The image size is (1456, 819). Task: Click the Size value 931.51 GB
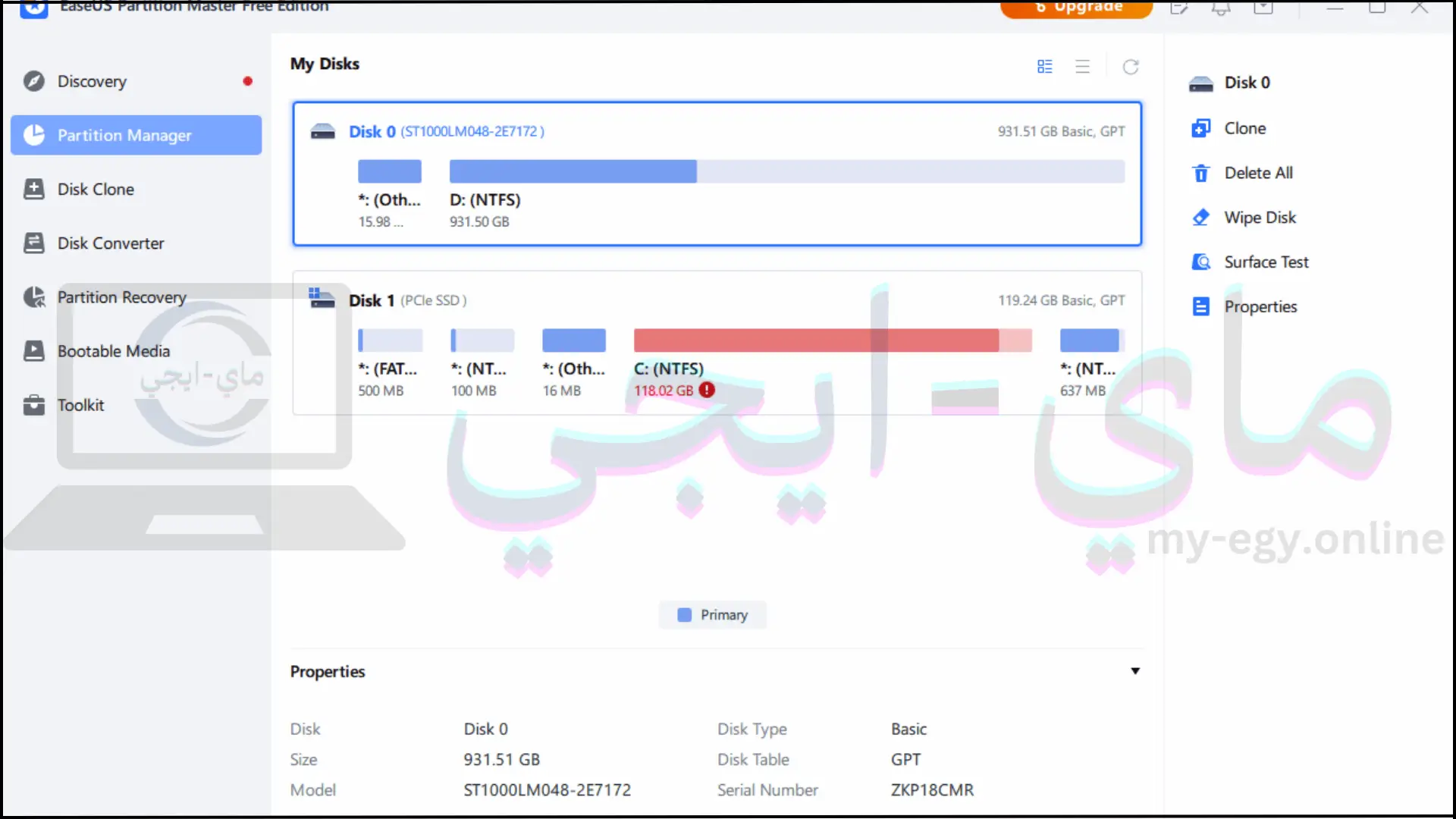pyautogui.click(x=502, y=760)
